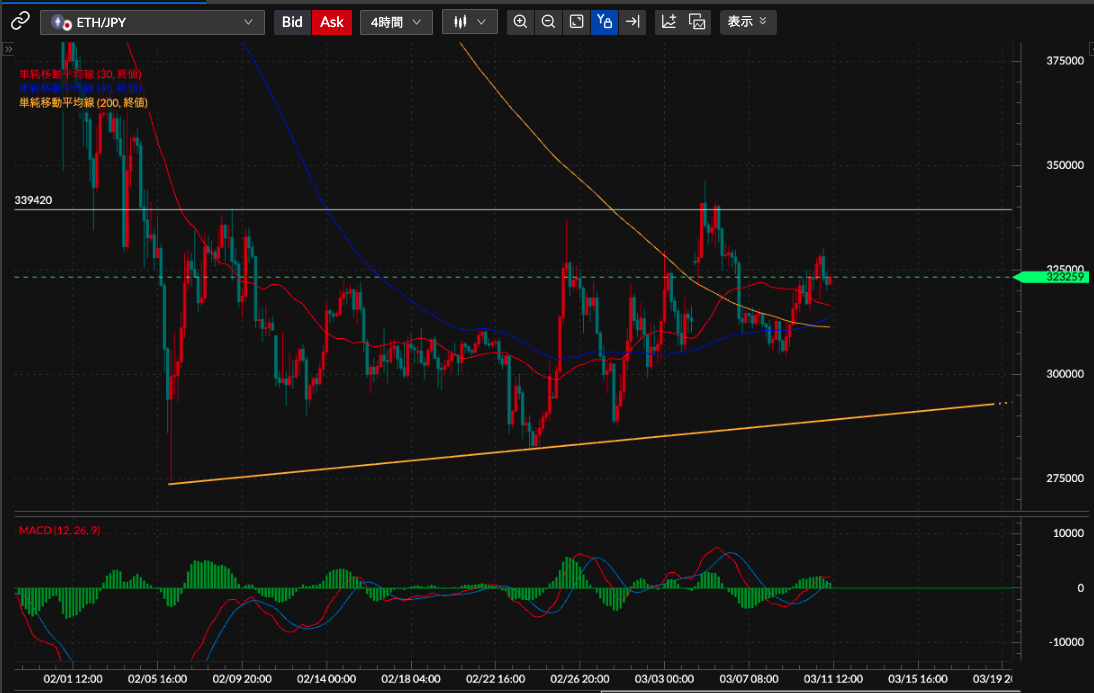Screen dimensions: 1094x693
Task: Select the MACD (12, 26, 9) indicator label
Action: [x=59, y=530]
